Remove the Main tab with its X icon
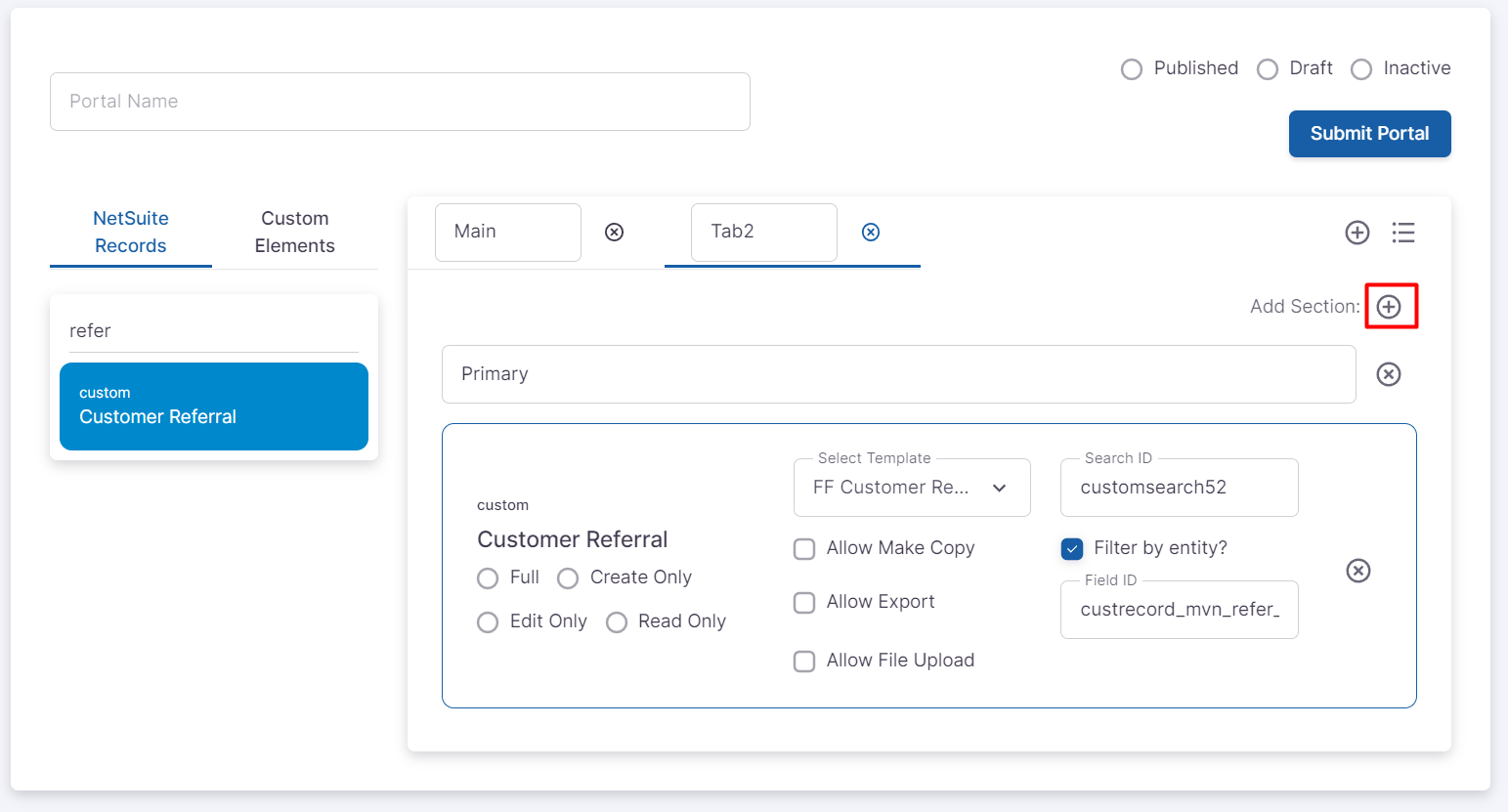This screenshot has height=812, width=1508. (614, 232)
